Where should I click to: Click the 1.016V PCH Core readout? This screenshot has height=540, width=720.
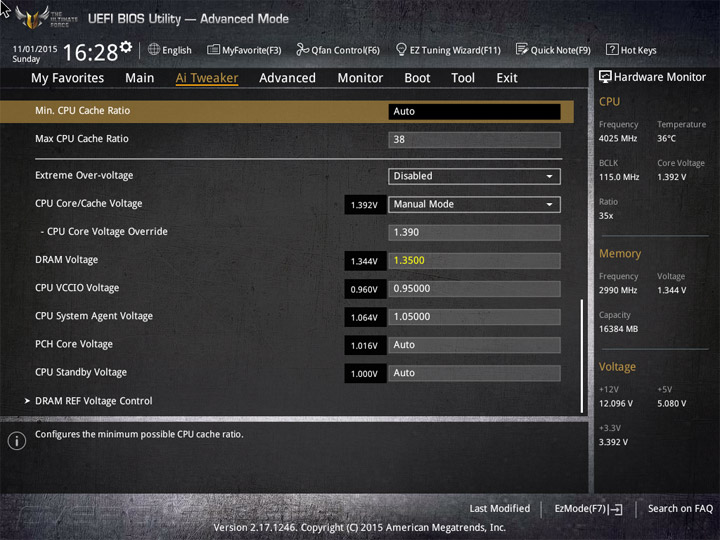pyautogui.click(x=365, y=345)
